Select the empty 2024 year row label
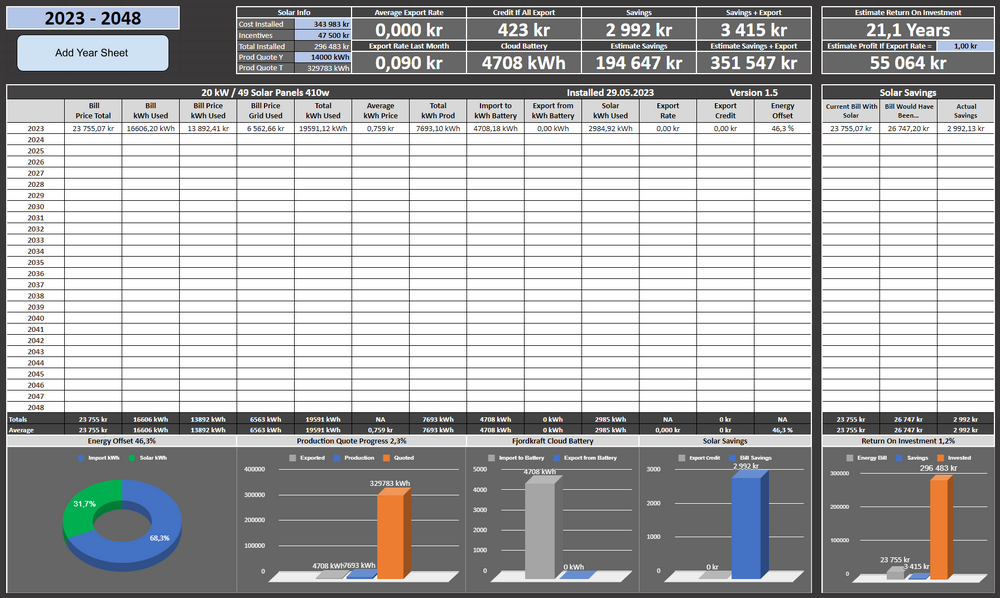This screenshot has width=1000, height=598. 35,140
